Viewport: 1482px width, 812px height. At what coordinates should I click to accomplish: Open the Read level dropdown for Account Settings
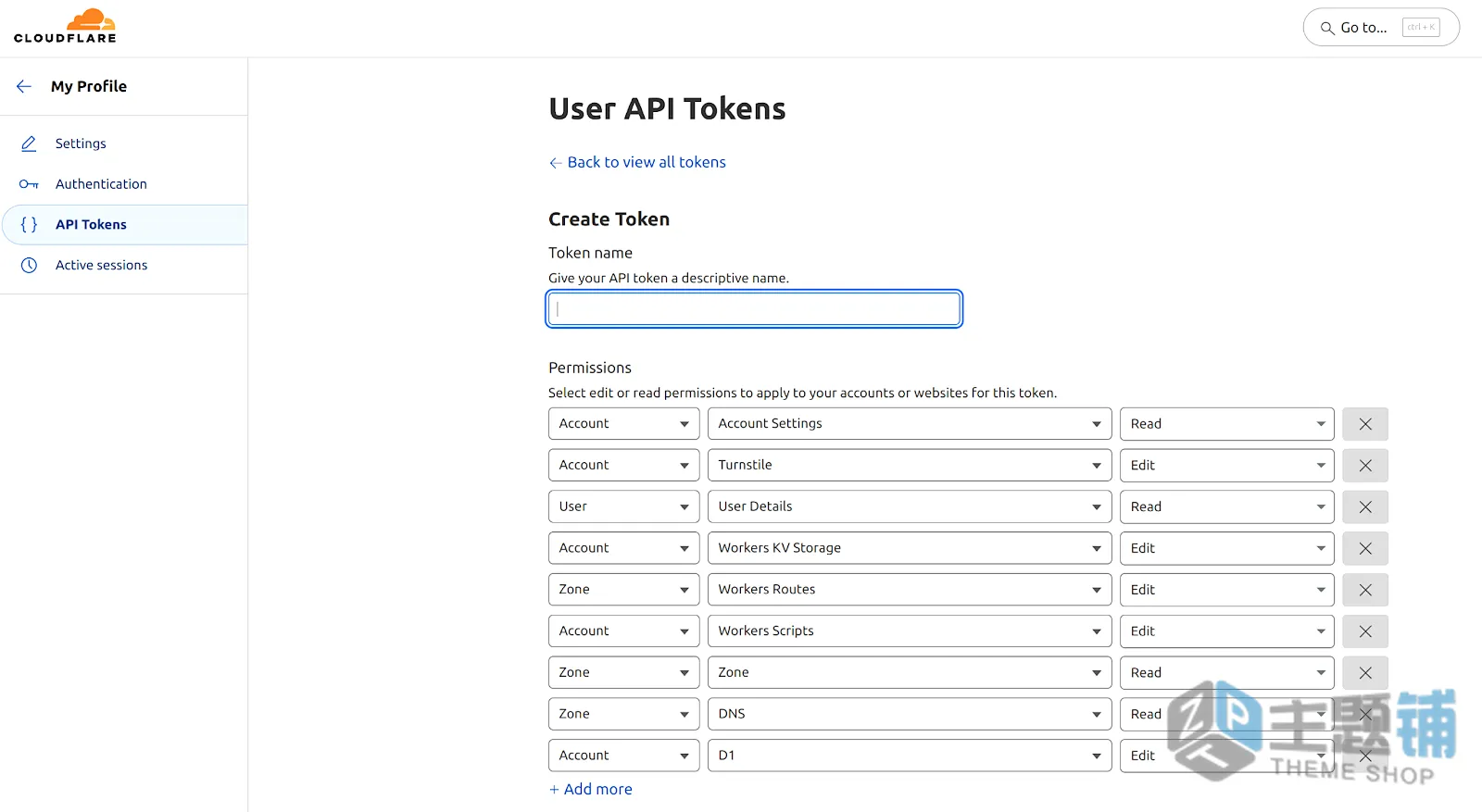click(x=1226, y=423)
